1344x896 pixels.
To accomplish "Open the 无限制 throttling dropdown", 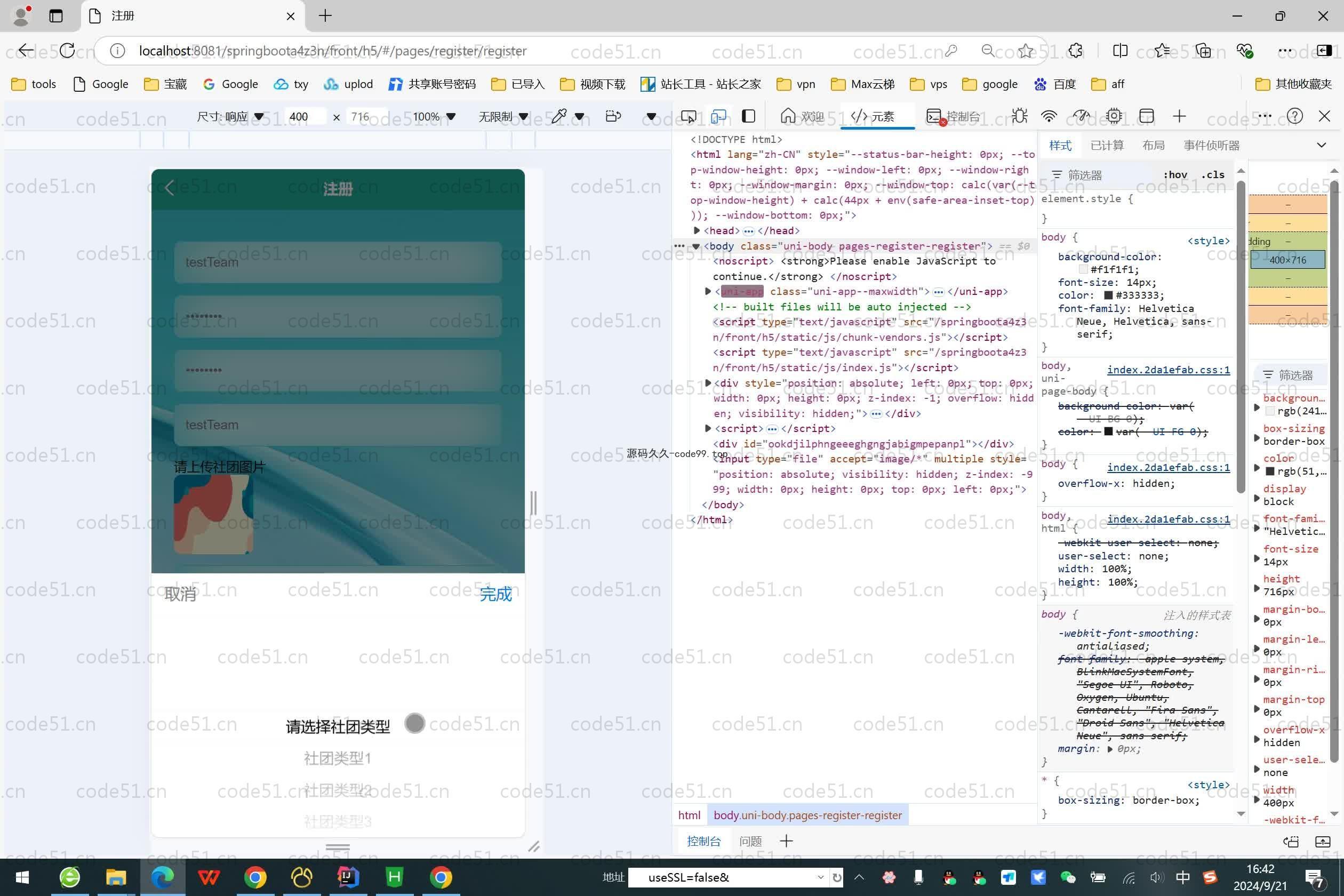I will pos(503,117).
